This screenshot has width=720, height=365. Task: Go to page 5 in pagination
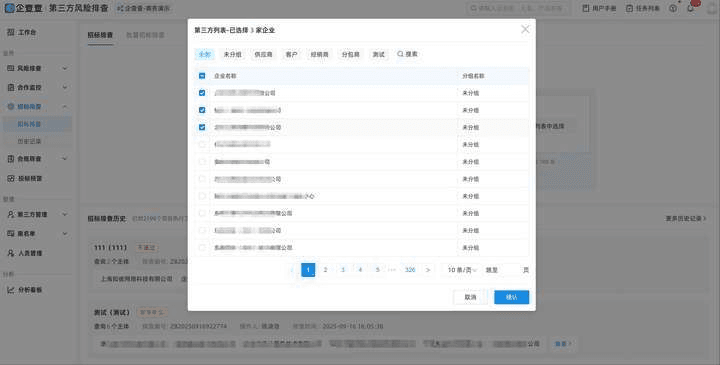coord(378,270)
